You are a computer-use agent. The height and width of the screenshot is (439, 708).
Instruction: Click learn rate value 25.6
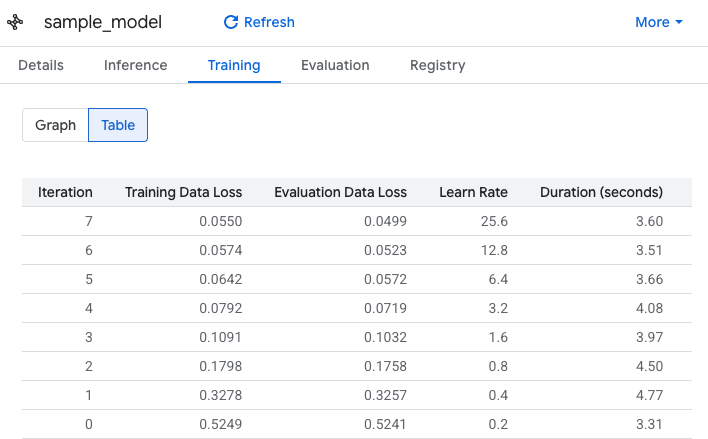pos(494,221)
